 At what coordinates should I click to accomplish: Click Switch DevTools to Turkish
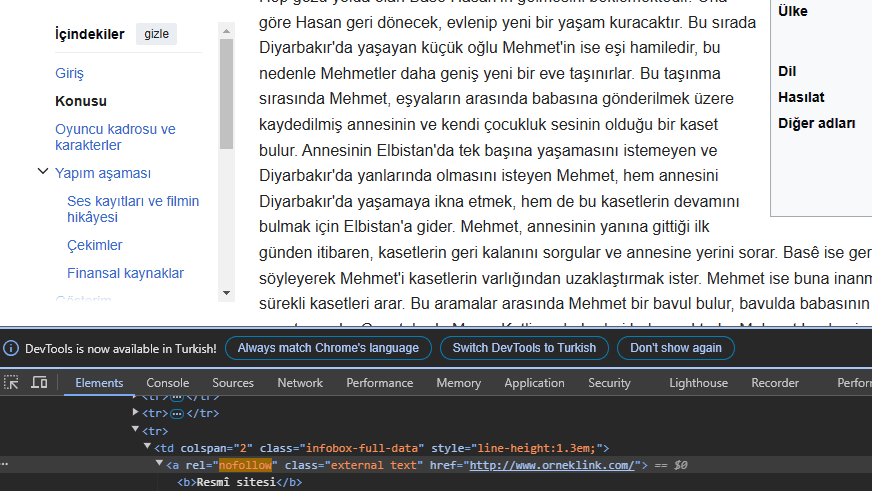coord(524,348)
